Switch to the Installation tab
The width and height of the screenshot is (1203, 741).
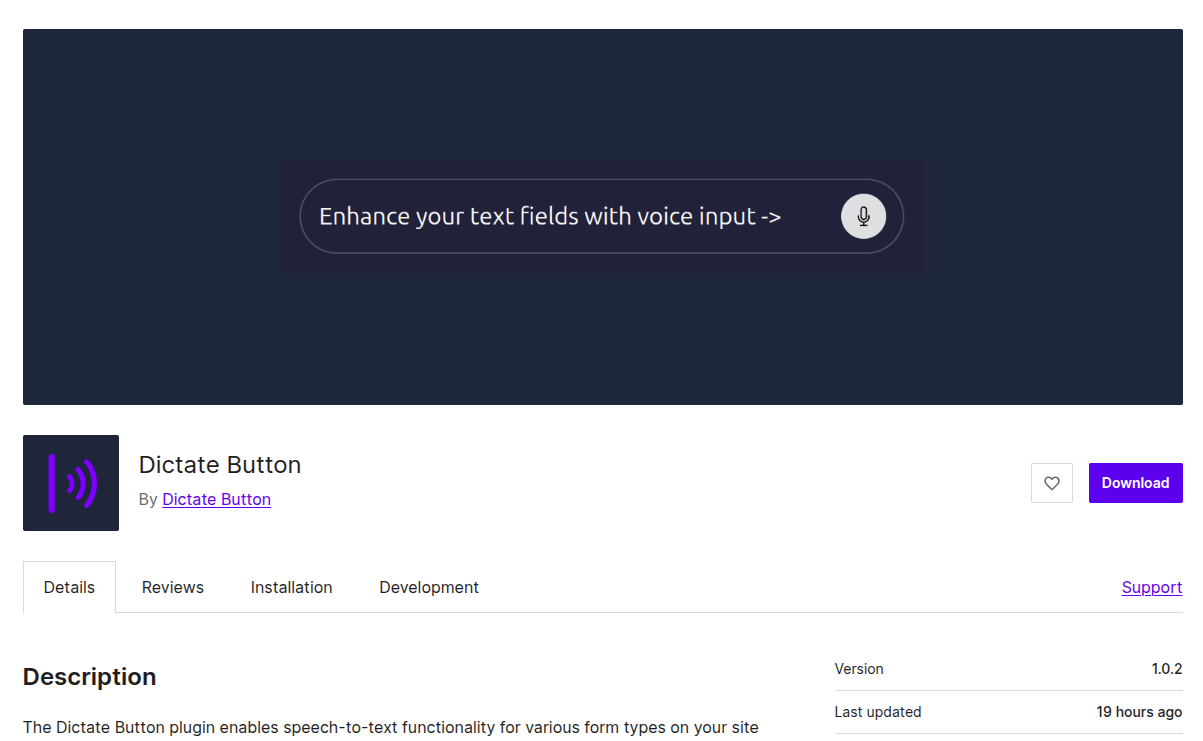[291, 587]
